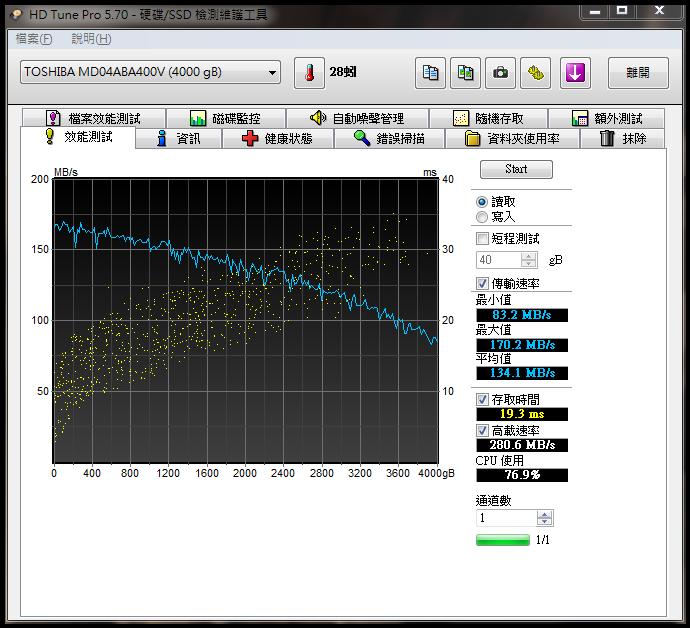This screenshot has width=690, height=628.
Task: Click the copy screenshot to clipboard icon
Action: [465, 73]
